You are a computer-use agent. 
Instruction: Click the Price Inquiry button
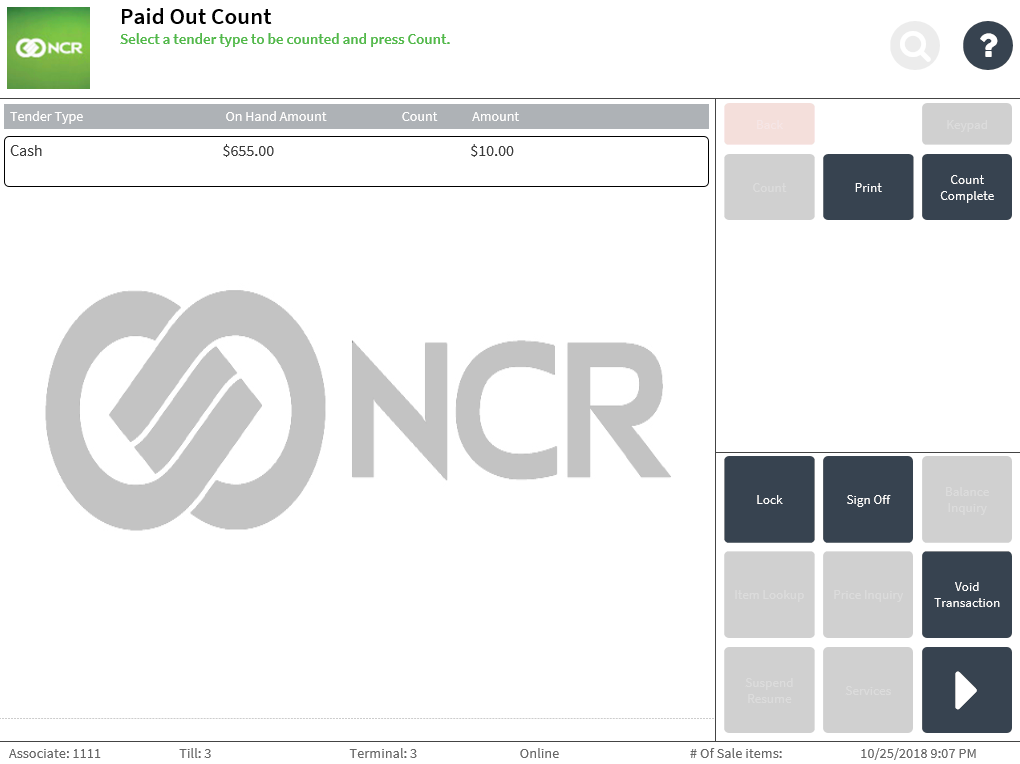867,595
